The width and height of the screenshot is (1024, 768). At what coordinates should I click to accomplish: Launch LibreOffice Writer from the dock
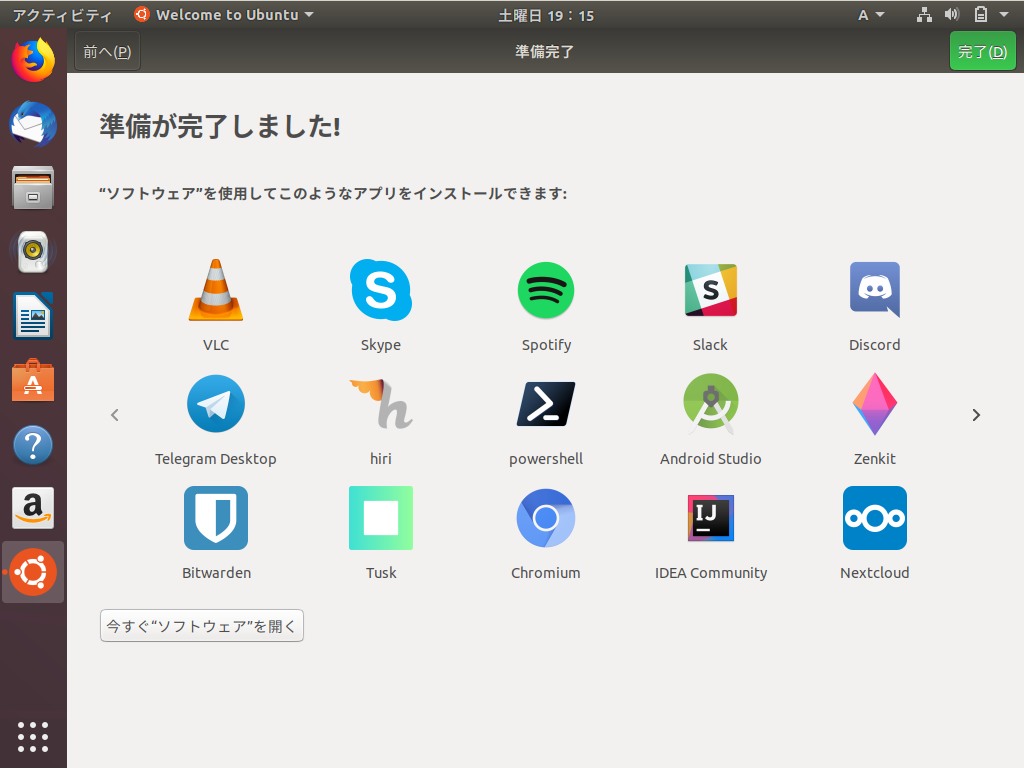pyautogui.click(x=33, y=315)
